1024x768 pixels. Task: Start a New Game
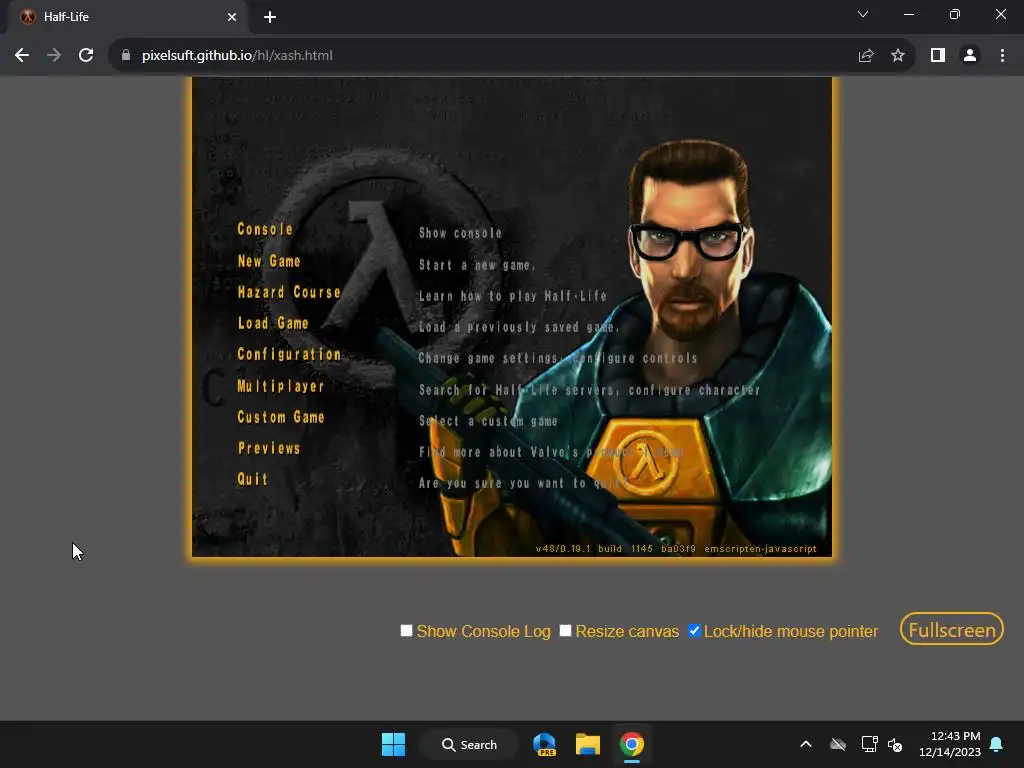(268, 261)
